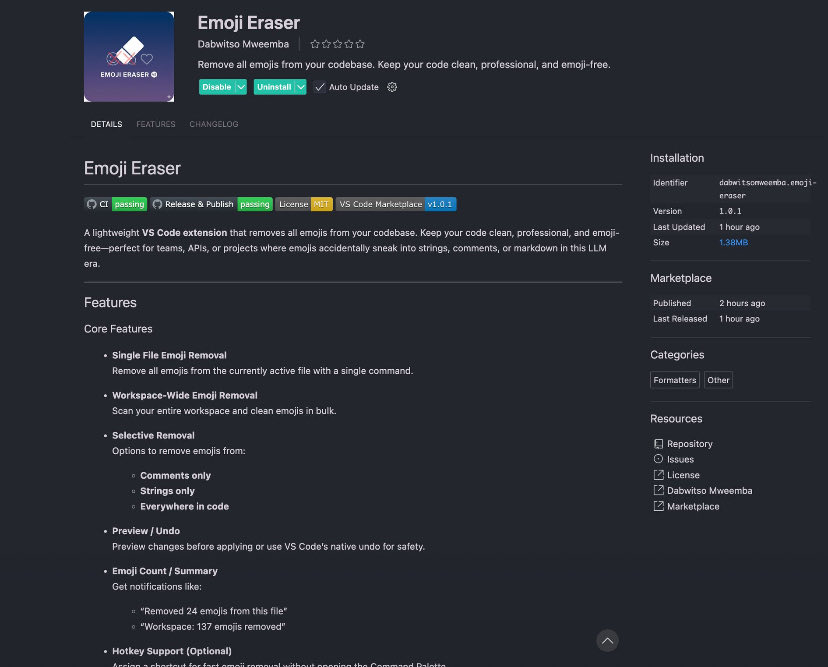828x667 pixels.
Task: Click the Emoji Eraser extension thumbnail
Action: click(129, 56)
